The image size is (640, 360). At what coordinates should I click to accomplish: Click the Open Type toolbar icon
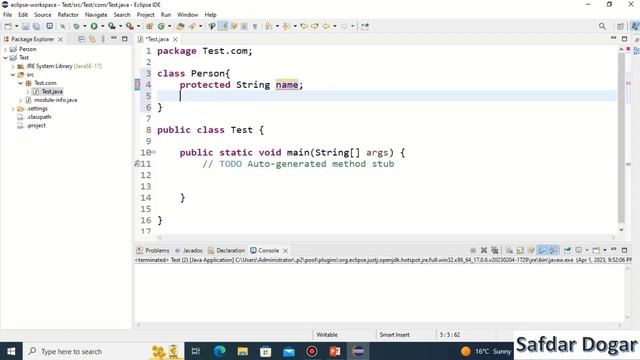tap(180, 26)
